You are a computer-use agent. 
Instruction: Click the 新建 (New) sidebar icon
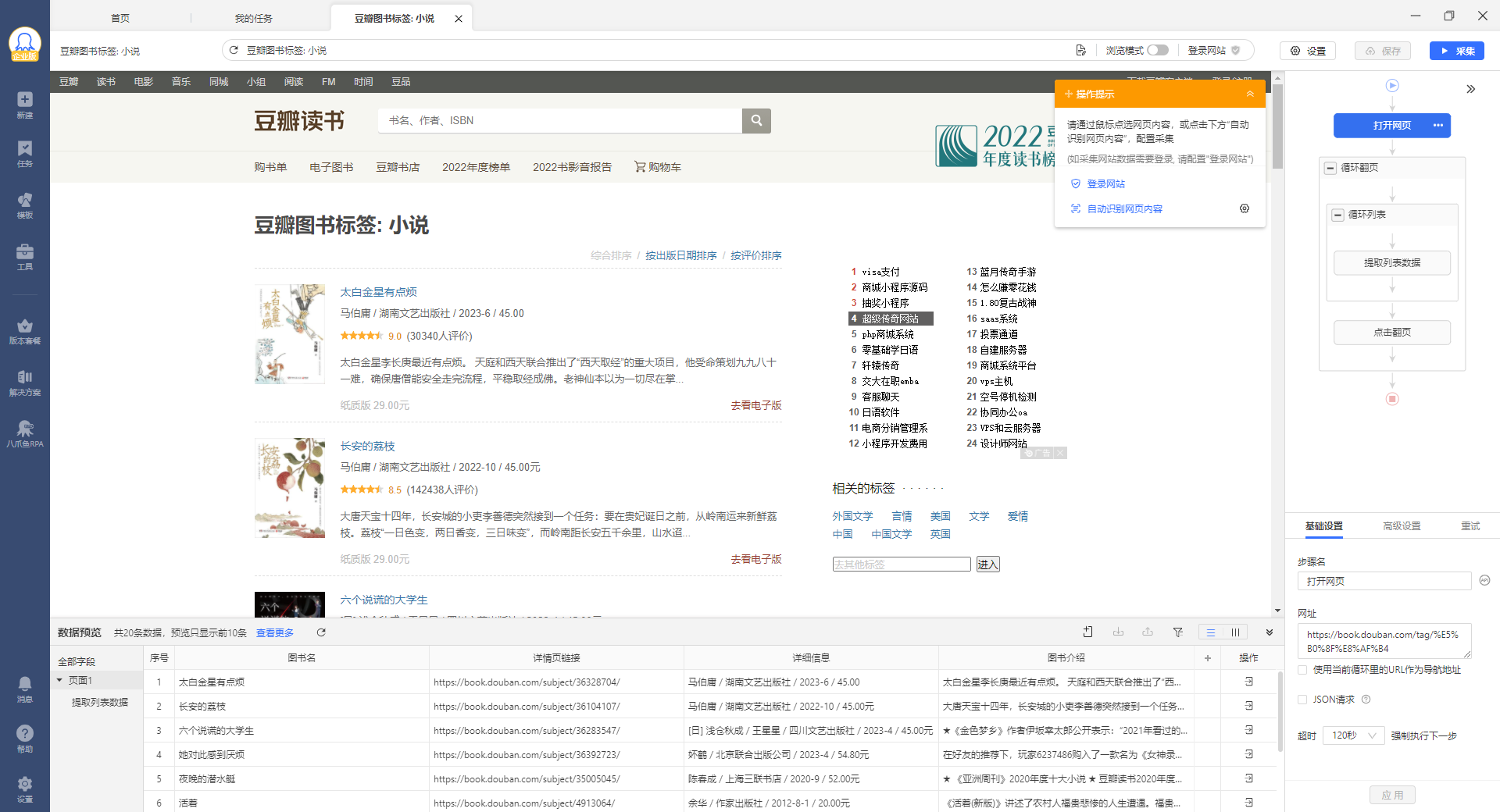click(x=25, y=105)
